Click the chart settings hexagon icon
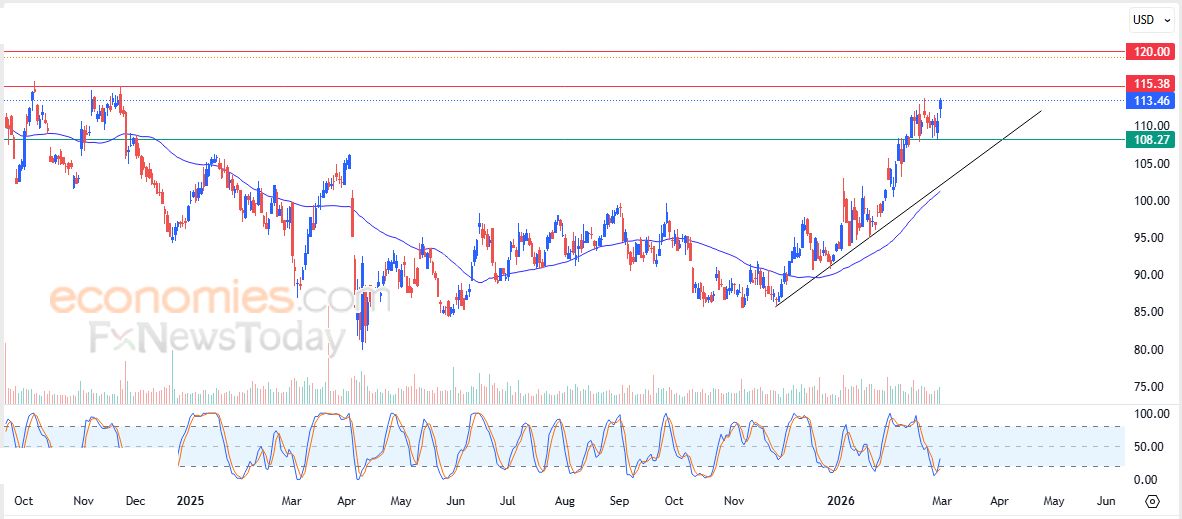 1152,501
